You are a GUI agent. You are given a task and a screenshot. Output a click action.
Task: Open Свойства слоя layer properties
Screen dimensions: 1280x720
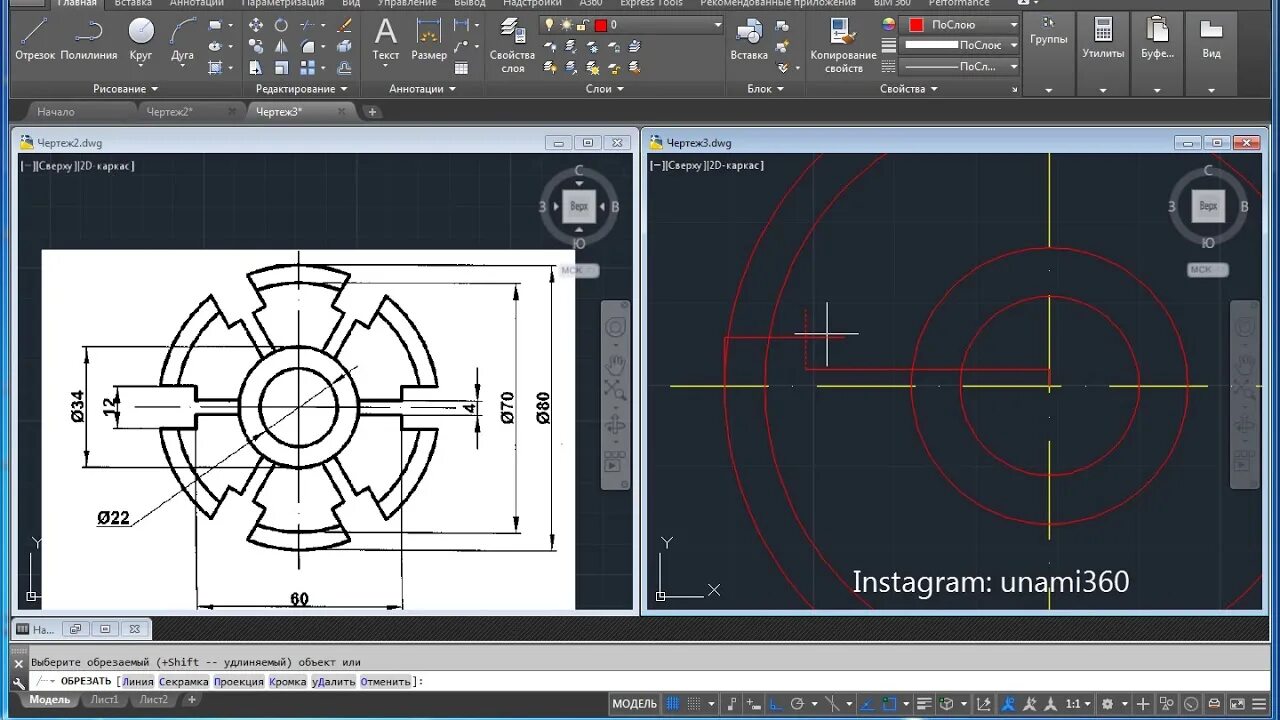[x=513, y=45]
